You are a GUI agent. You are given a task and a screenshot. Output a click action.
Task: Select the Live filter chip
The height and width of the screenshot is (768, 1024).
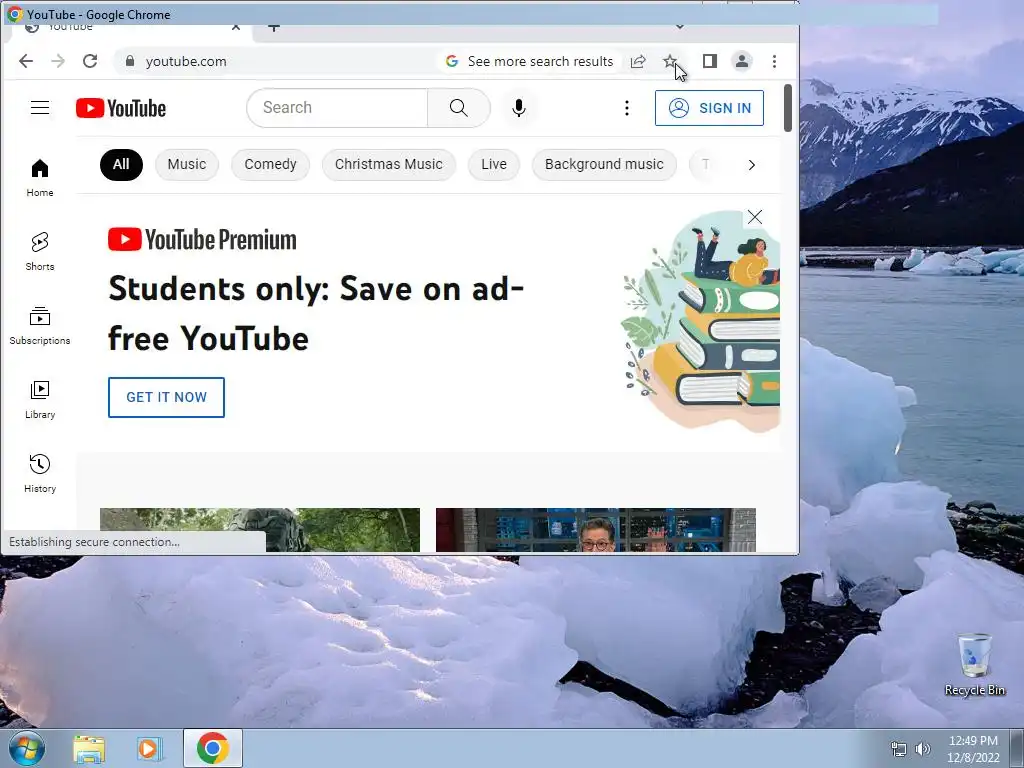pos(494,164)
